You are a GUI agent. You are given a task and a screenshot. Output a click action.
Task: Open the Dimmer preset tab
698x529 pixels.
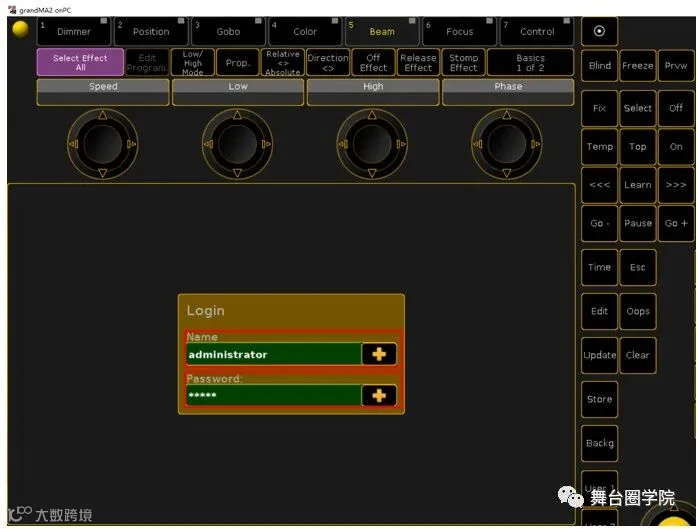pyautogui.click(x=73, y=32)
